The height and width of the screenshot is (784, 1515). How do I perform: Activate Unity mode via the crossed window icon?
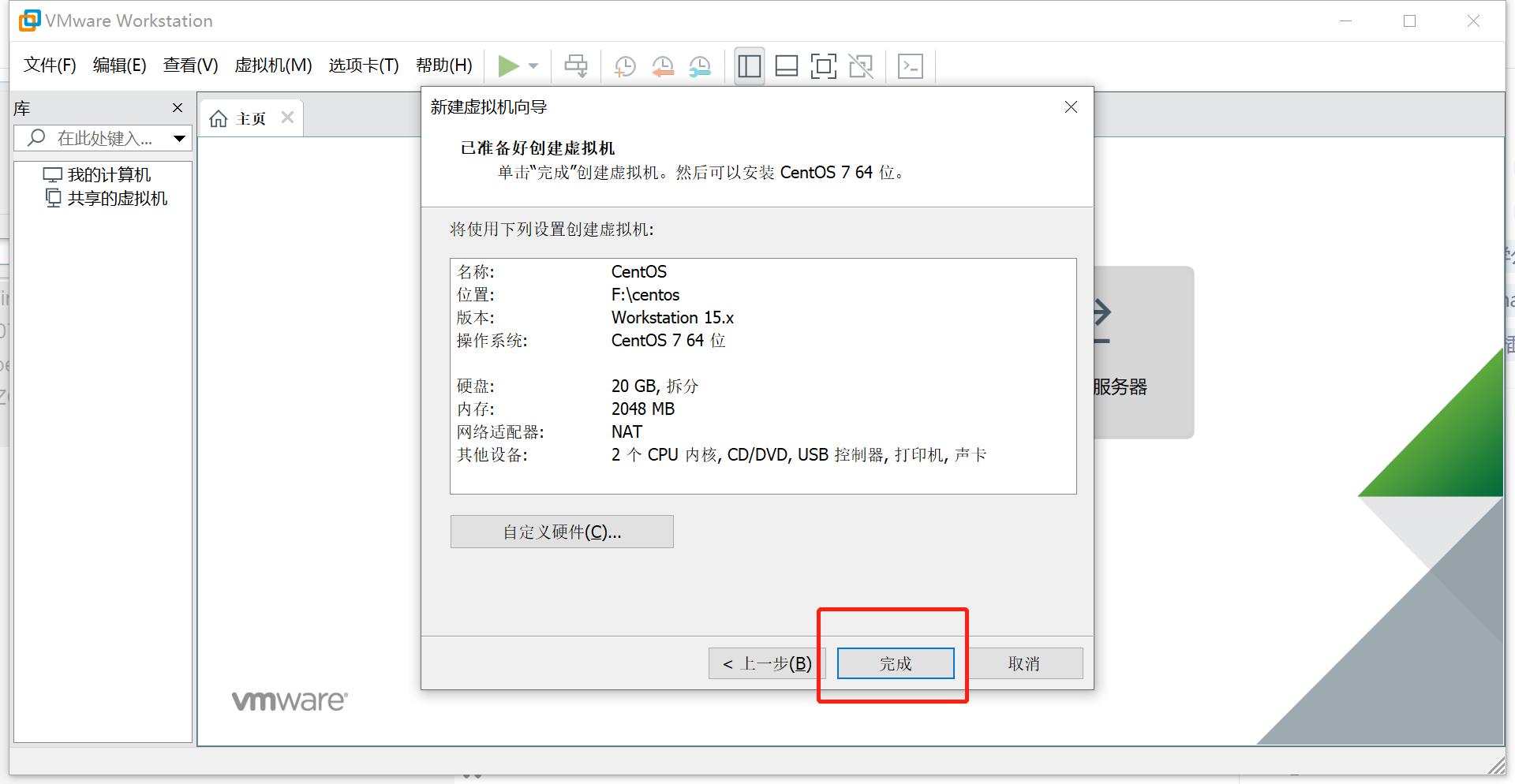tap(861, 66)
